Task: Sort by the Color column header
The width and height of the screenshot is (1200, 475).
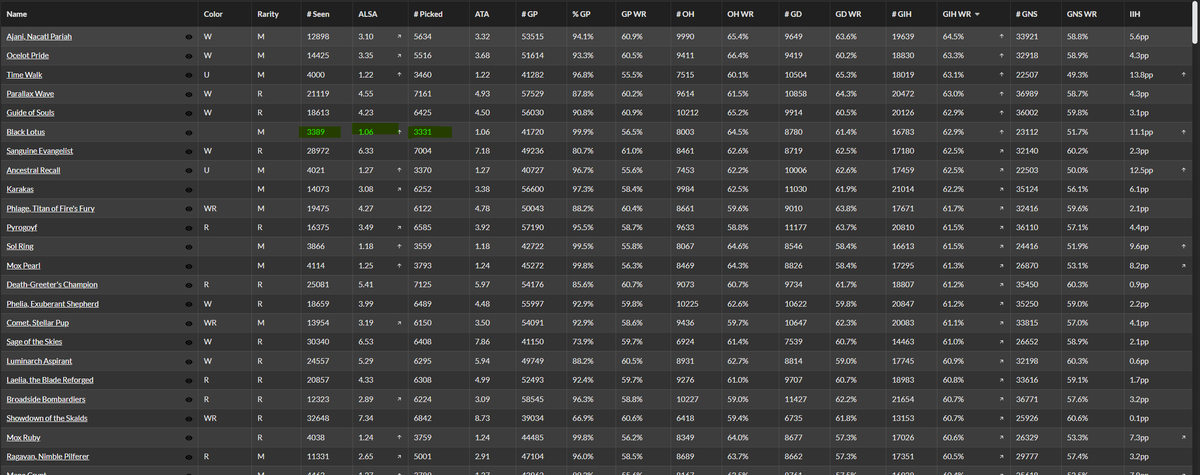Action: click(x=213, y=15)
